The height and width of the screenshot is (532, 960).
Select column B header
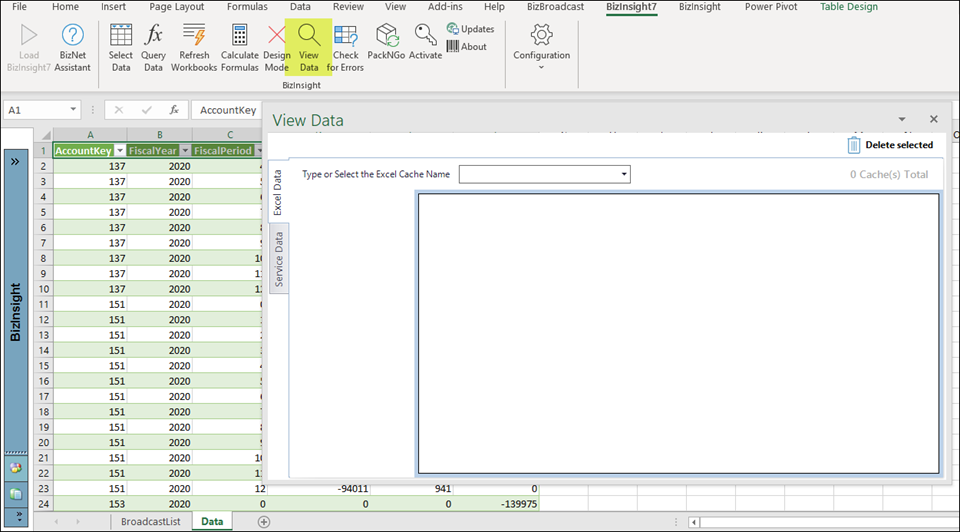click(160, 135)
